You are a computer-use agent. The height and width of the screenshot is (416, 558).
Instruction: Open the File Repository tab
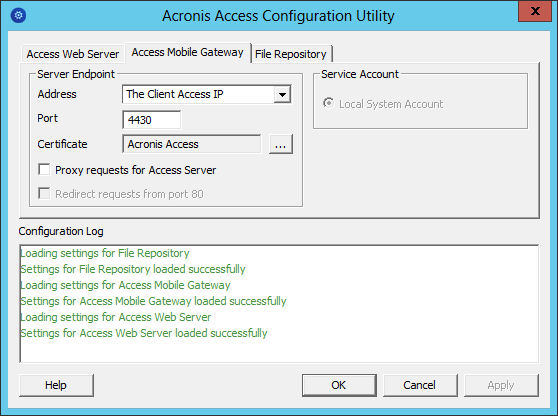point(291,54)
